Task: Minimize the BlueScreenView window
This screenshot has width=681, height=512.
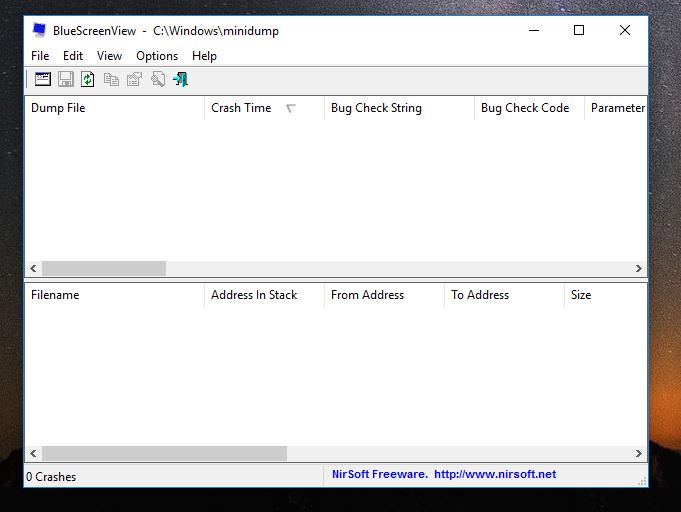Action: pyautogui.click(x=534, y=30)
